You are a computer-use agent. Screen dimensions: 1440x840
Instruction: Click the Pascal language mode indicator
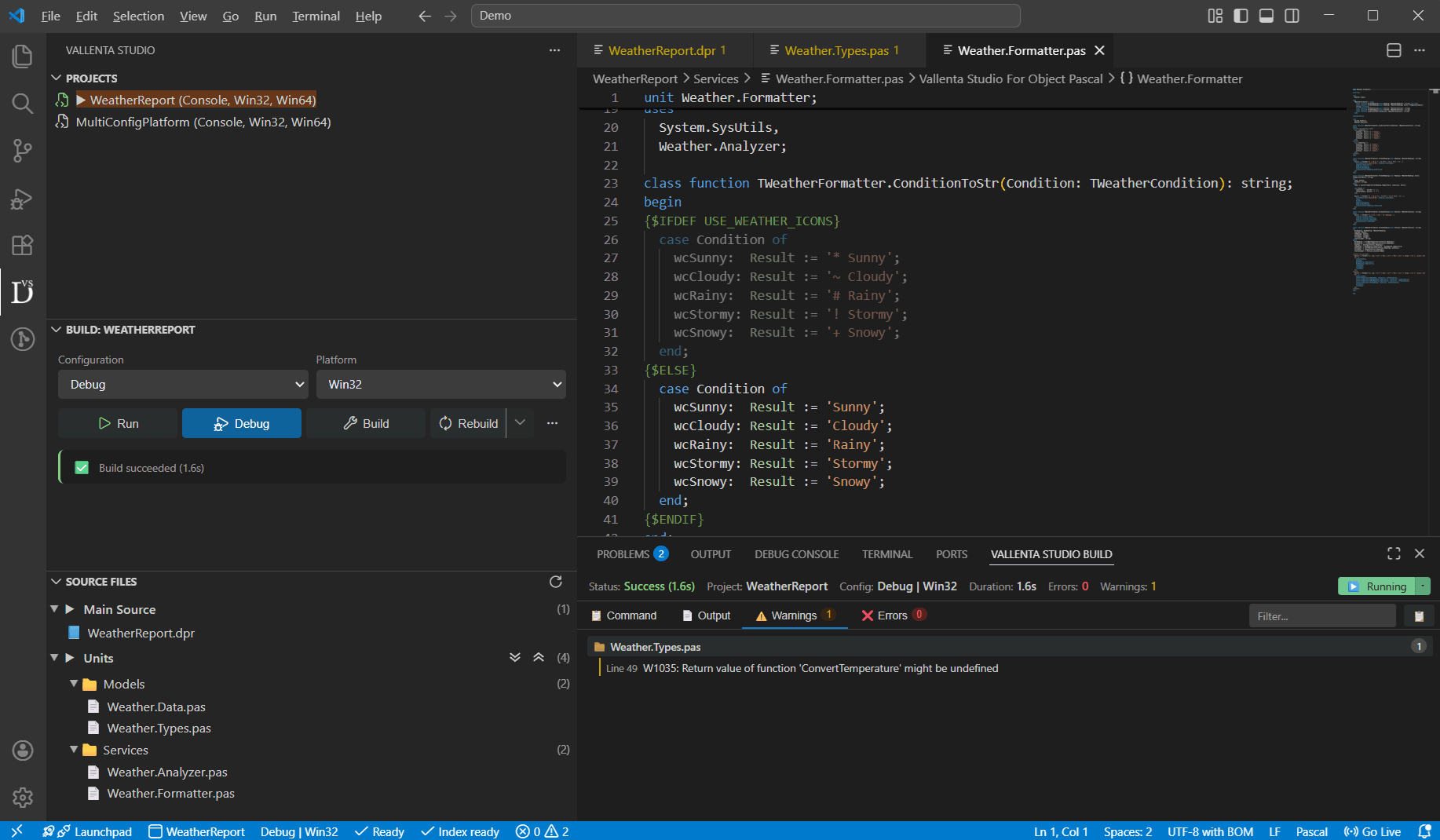tap(1312, 831)
